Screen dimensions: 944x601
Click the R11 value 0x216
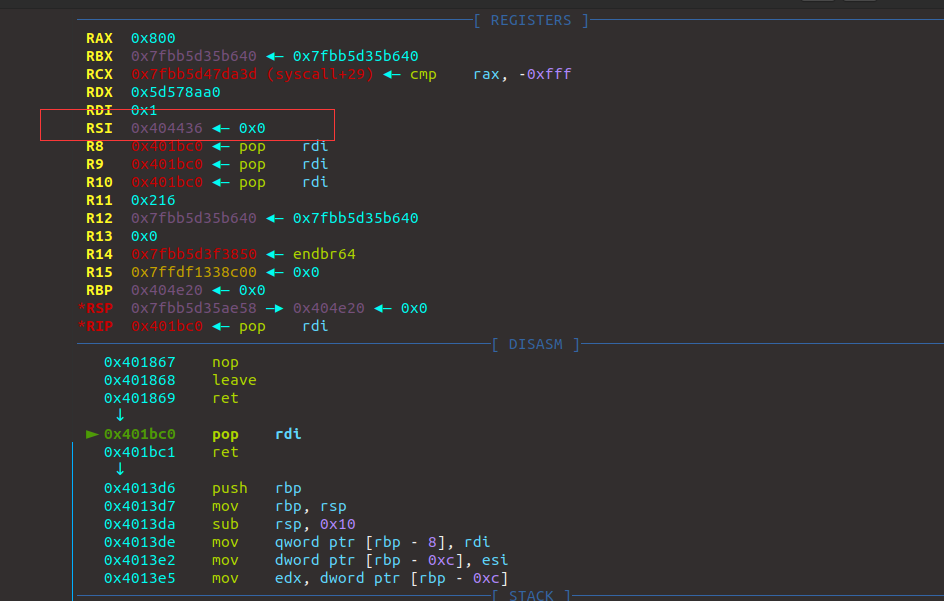(153, 201)
